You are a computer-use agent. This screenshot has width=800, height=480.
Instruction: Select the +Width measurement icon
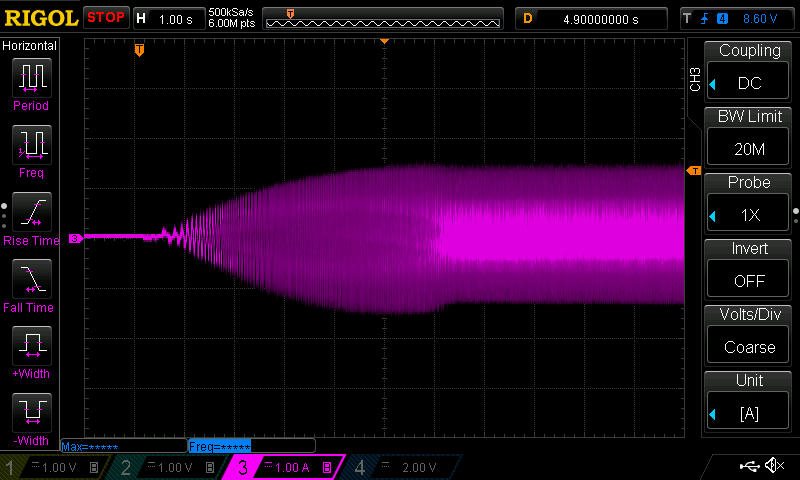(32, 345)
